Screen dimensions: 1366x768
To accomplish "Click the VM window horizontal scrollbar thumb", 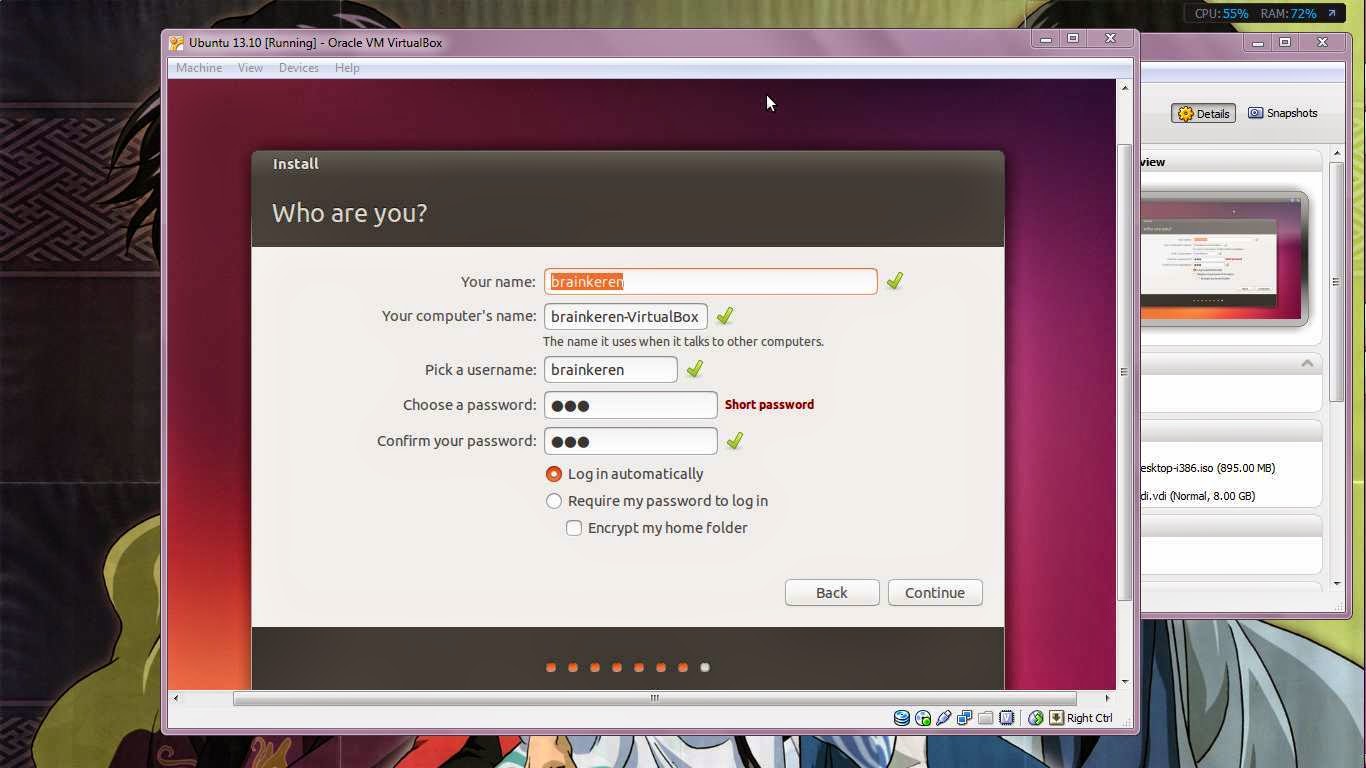I will [x=655, y=698].
